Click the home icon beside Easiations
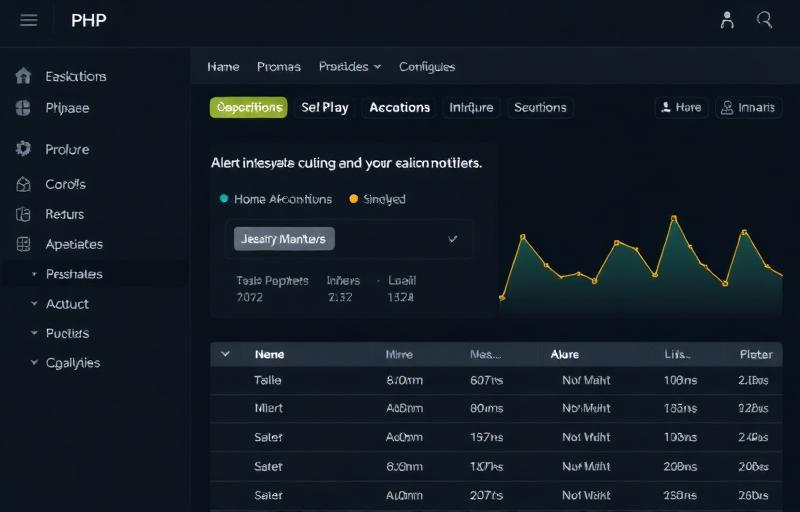800x512 pixels. tap(24, 76)
